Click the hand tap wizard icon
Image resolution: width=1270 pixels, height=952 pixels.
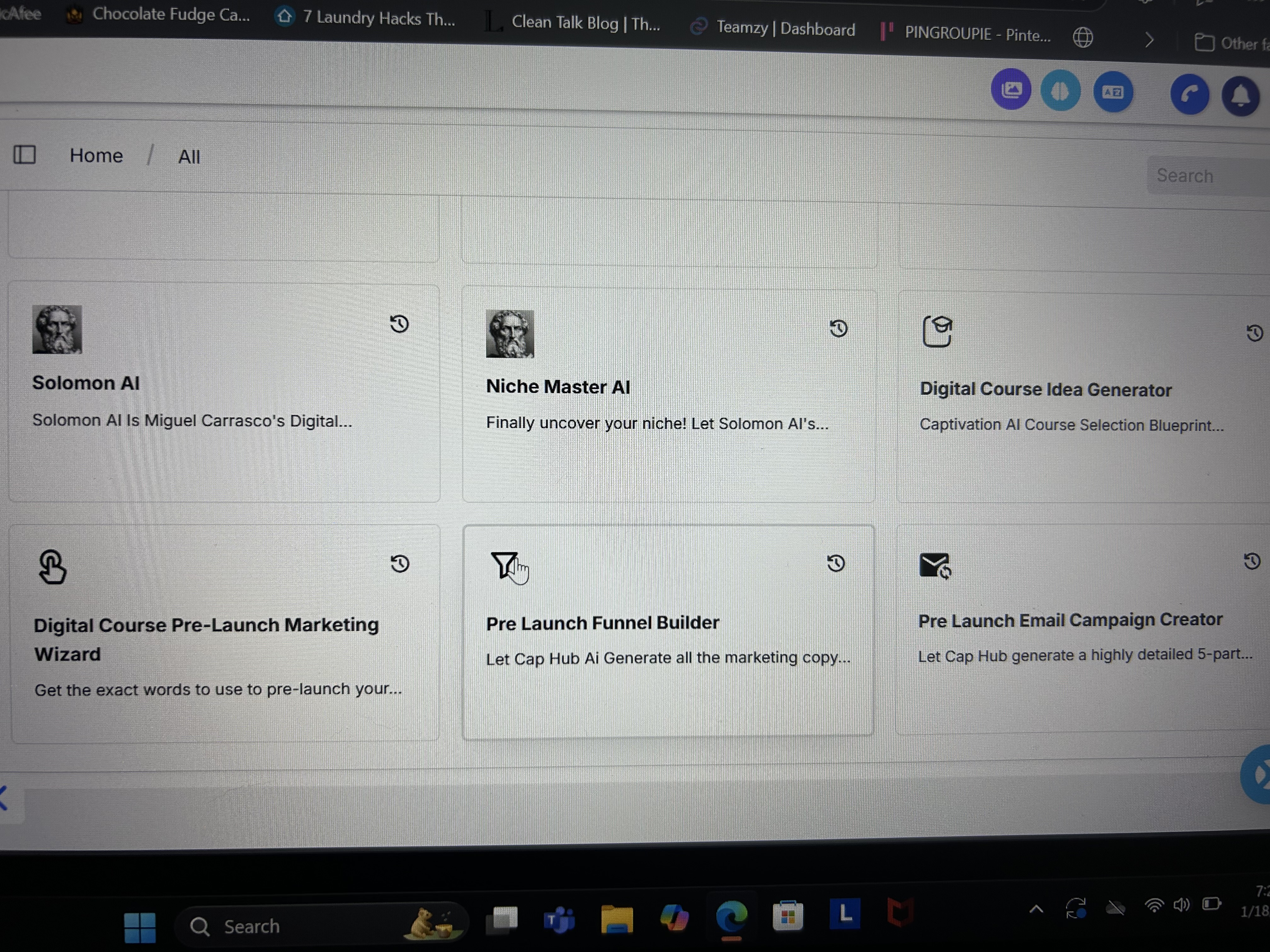click(x=52, y=566)
